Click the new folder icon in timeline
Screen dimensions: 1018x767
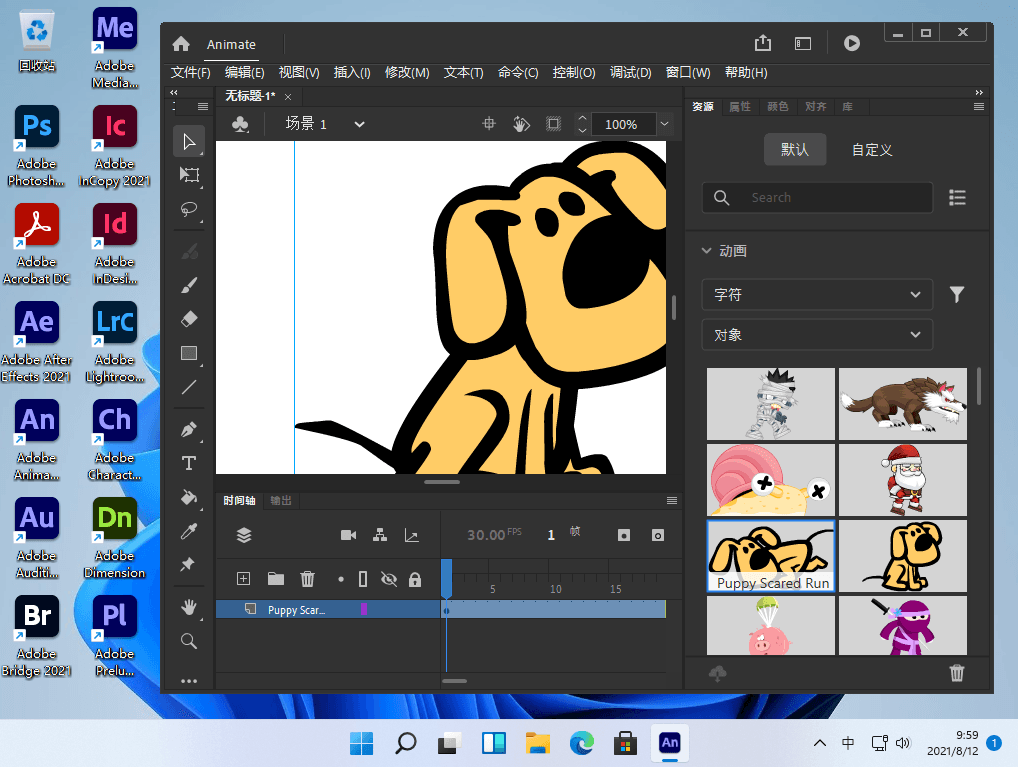click(276, 579)
